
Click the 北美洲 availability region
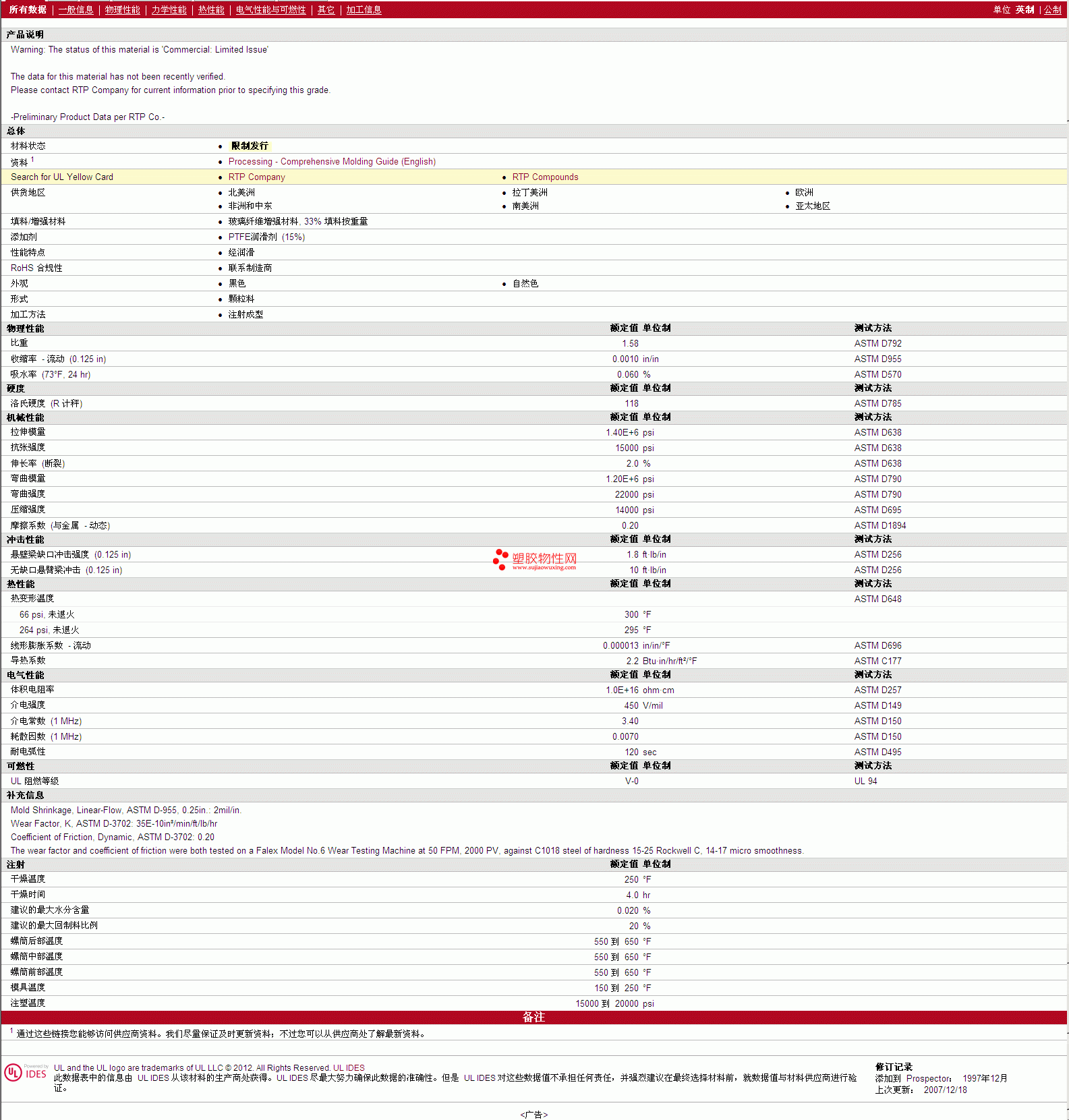(x=241, y=192)
